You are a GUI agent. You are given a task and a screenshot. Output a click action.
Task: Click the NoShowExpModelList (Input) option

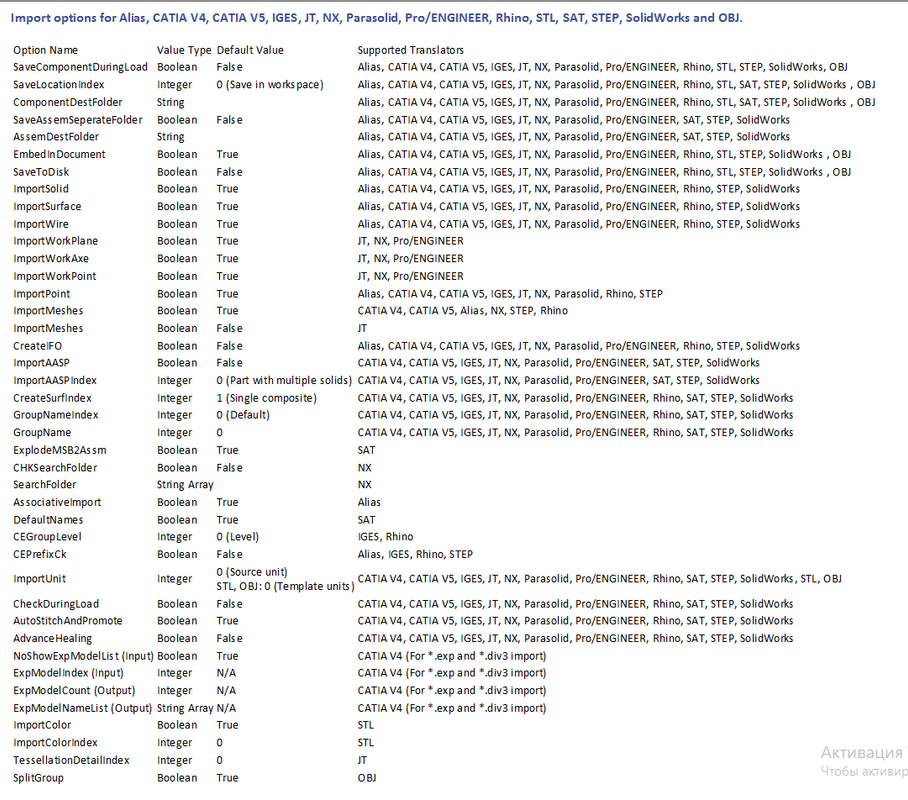[x=83, y=656]
